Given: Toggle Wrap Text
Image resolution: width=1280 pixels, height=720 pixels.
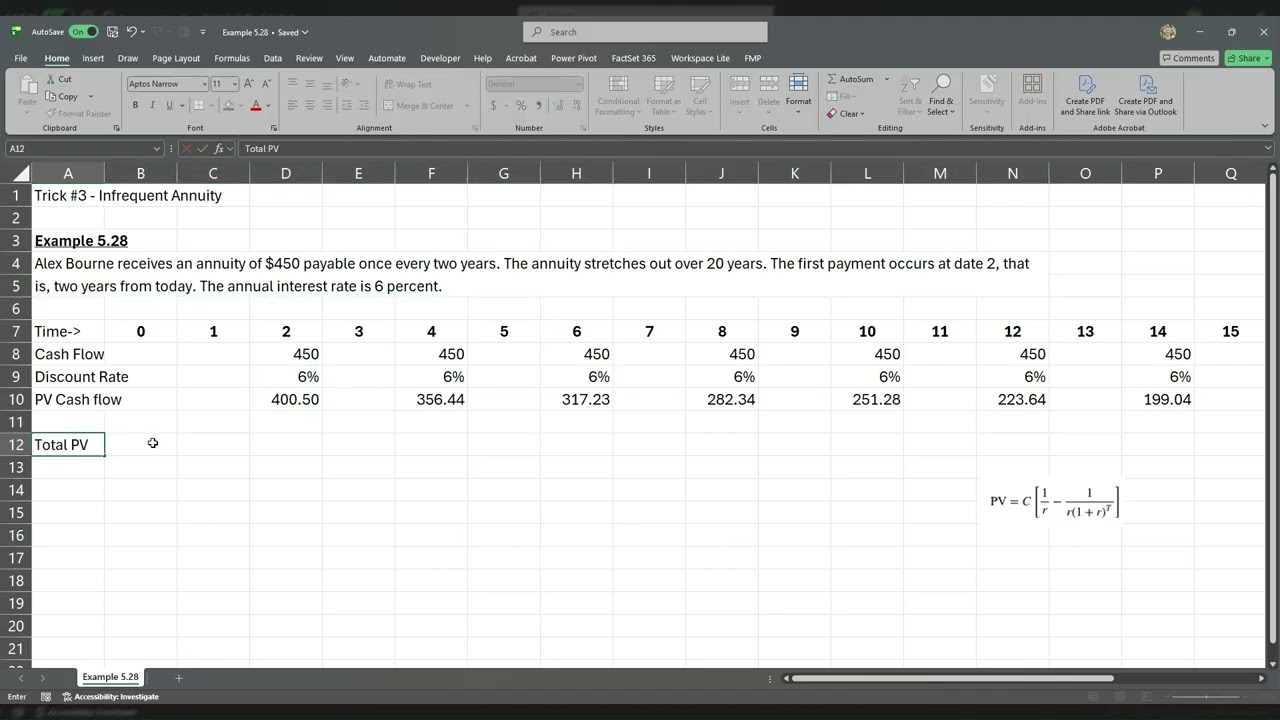Looking at the screenshot, I should click(407, 84).
